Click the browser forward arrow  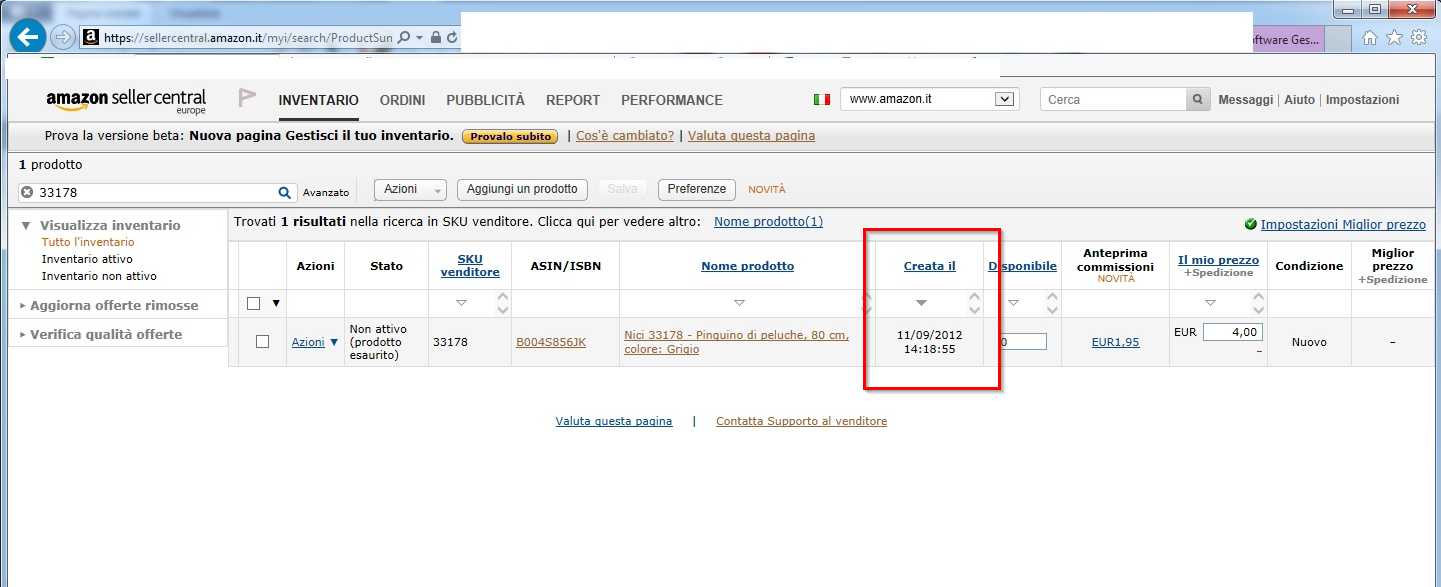tap(63, 38)
